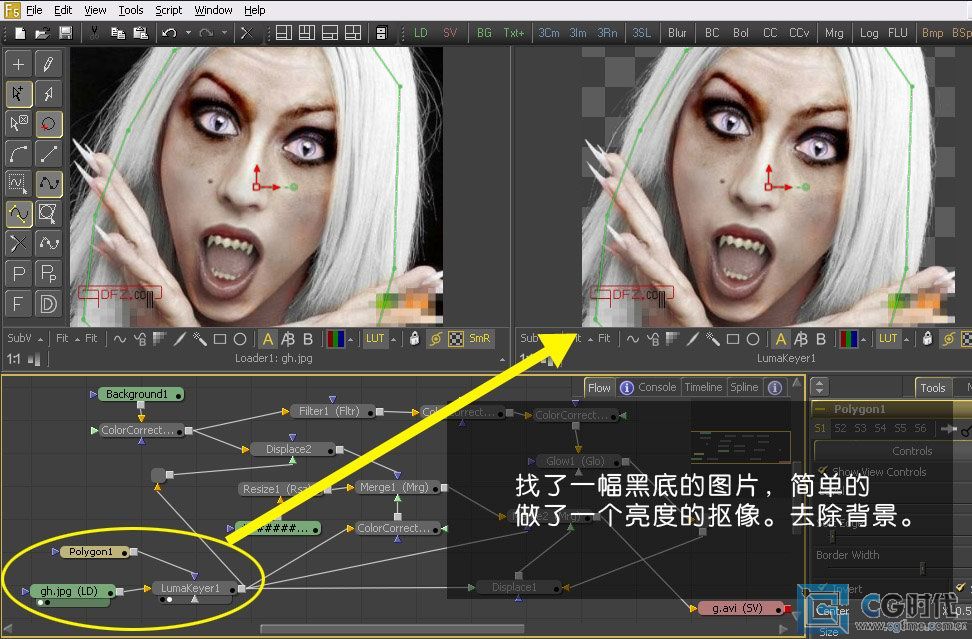Toggle the checkerboard underlay in Loader1 viewer

[x=456, y=339]
